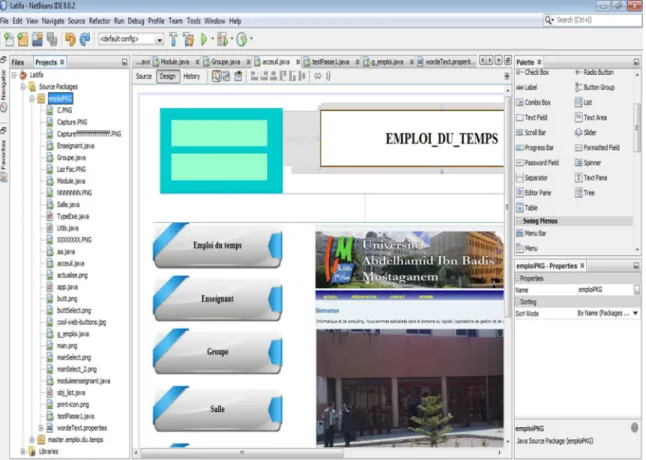
Task: Open the Sort Mode dropdown arrow
Action: click(635, 313)
